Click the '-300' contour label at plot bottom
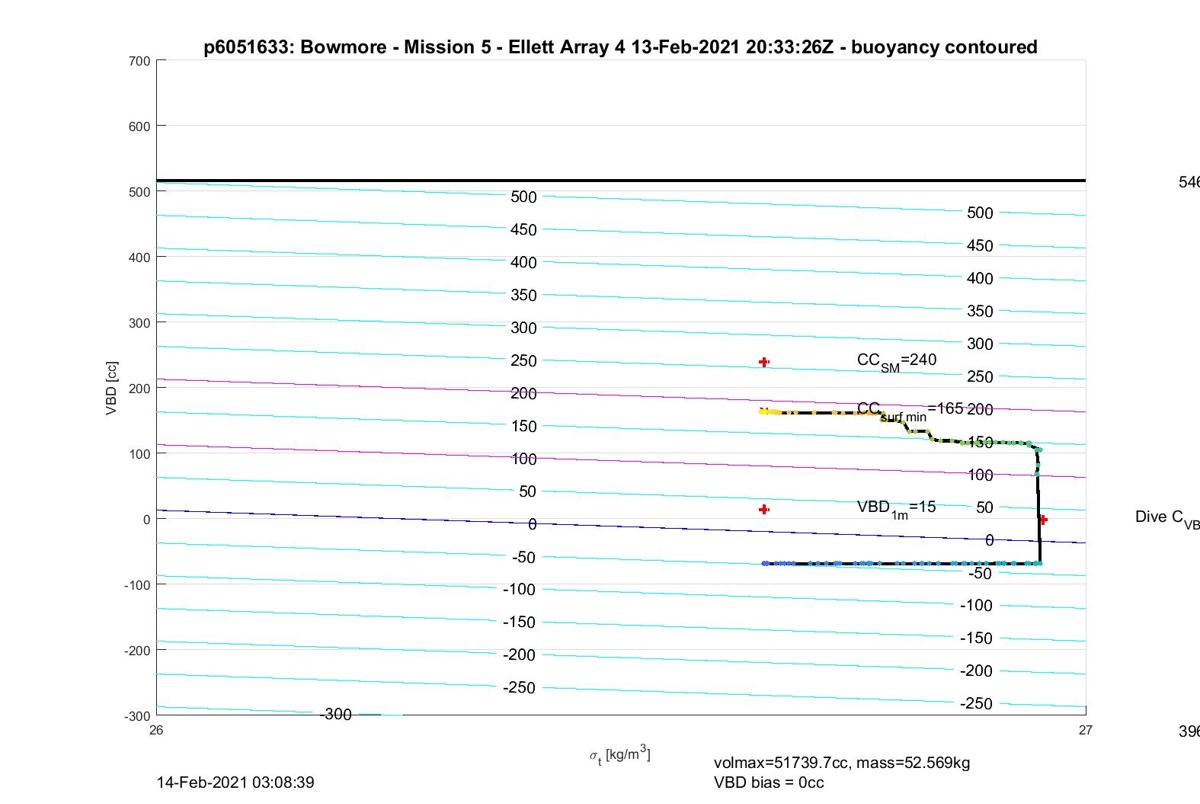Screen dimensions: 1200x804 pos(336,714)
